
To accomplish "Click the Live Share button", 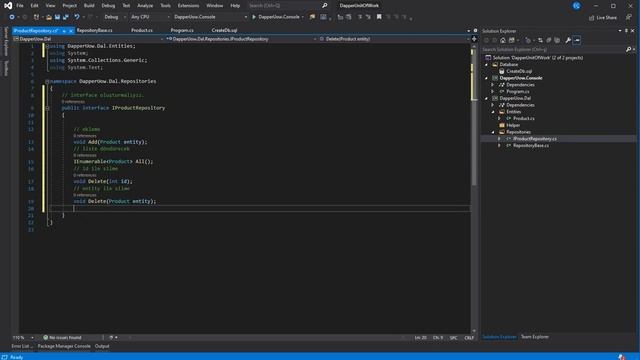I will (x=603, y=18).
